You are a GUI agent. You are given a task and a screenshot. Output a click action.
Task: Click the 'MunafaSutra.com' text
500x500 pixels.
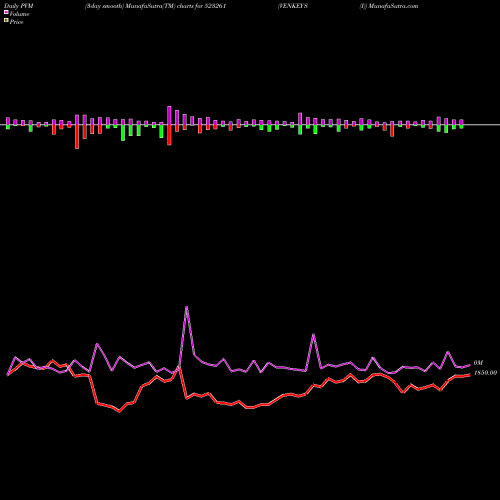[x=393, y=6]
